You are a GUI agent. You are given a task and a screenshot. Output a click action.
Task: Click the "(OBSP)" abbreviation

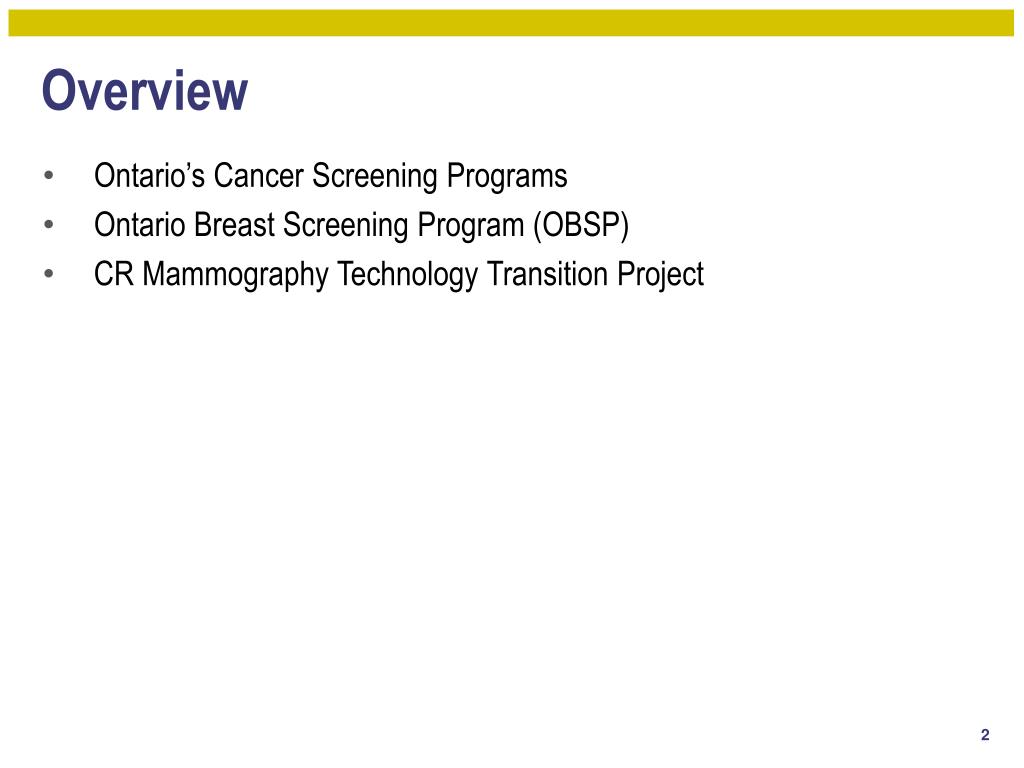point(580,226)
